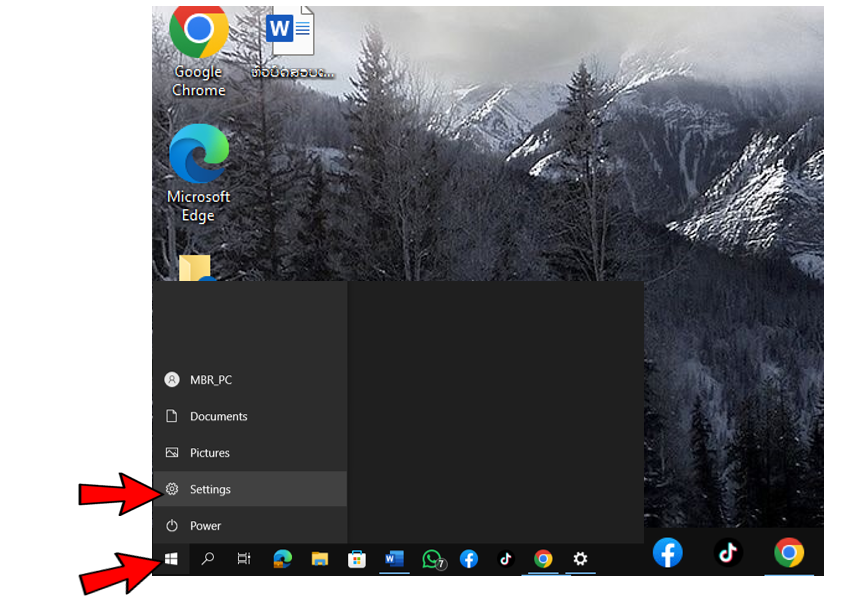The image size is (846, 596).
Task: Open Task View on the taskbar
Action: [244, 559]
